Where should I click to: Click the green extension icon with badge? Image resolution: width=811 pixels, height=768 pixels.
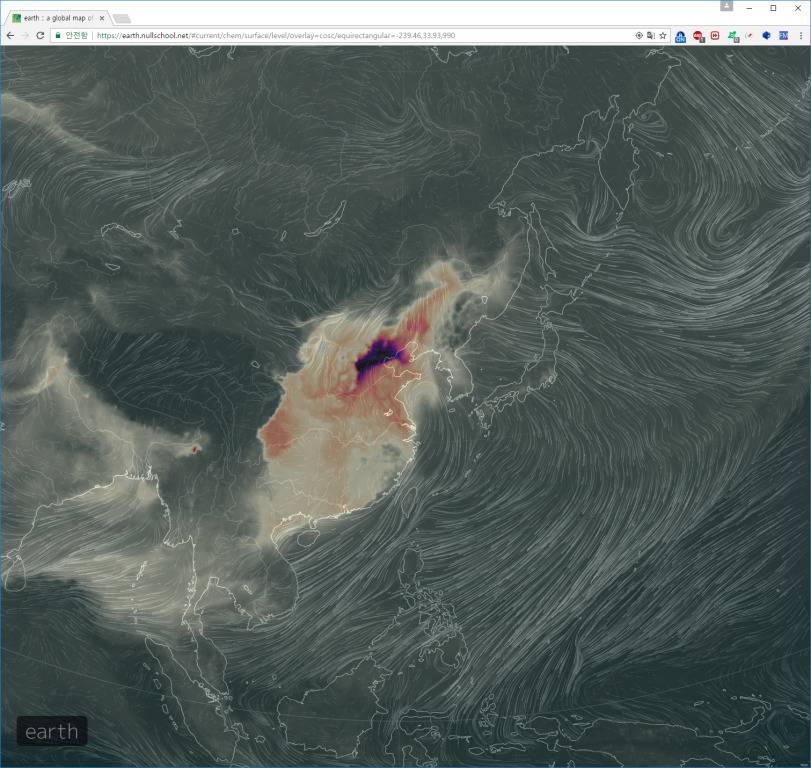pyautogui.click(x=732, y=35)
